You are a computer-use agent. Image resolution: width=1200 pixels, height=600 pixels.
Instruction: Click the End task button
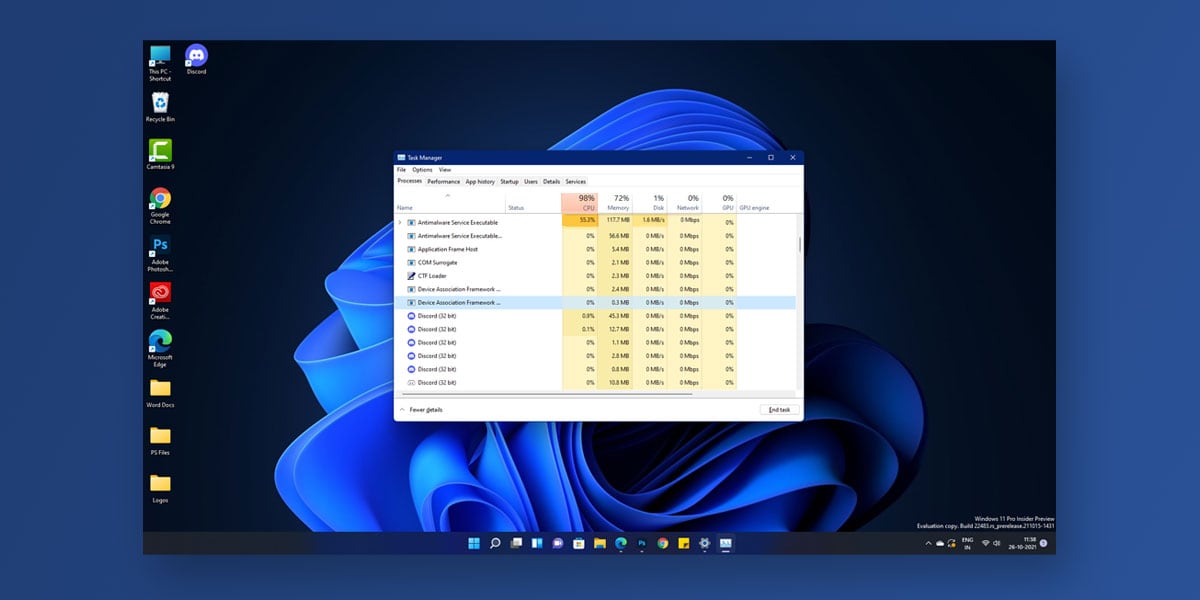779,410
